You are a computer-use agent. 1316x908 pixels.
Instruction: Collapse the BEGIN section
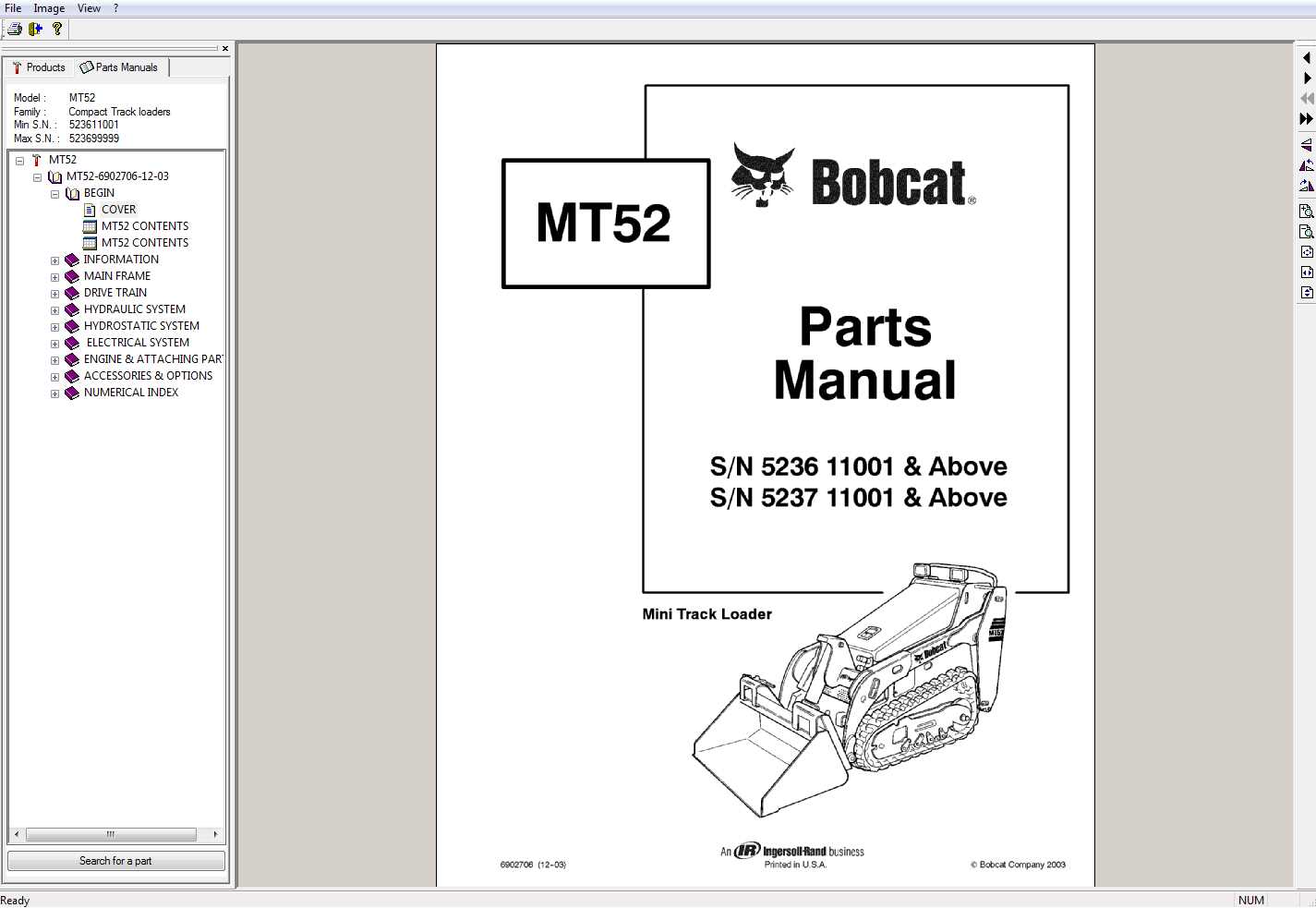tap(54, 194)
